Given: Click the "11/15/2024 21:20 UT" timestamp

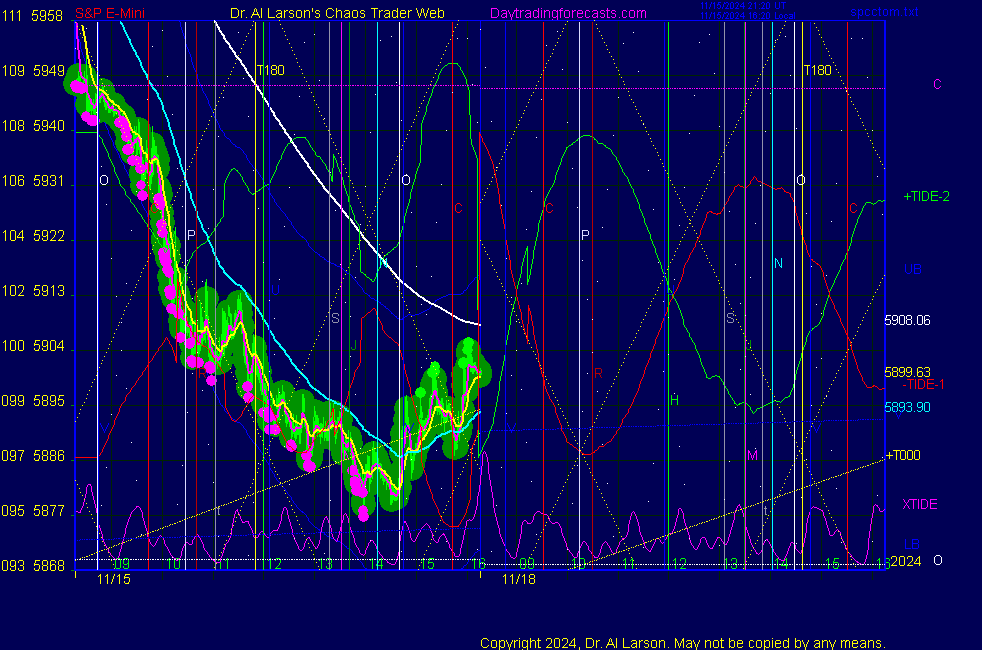Looking at the screenshot, I should coord(743,6).
